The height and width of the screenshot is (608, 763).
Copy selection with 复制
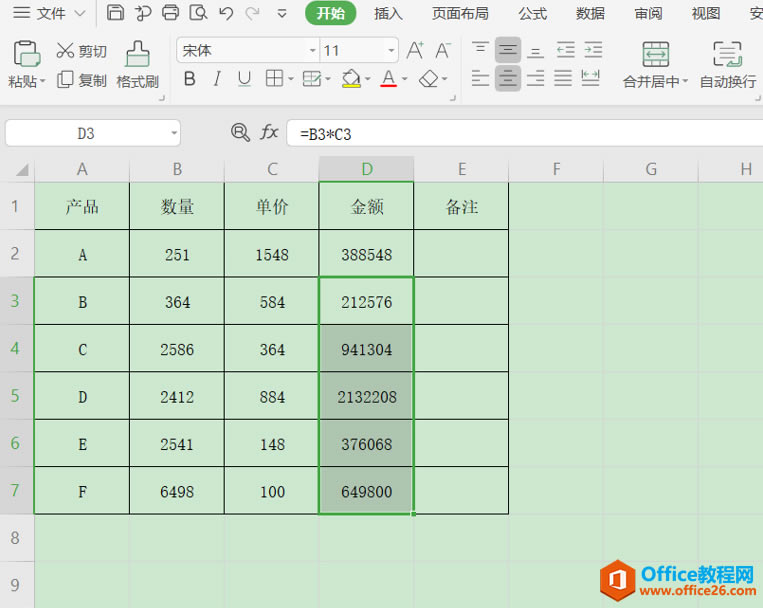81,80
